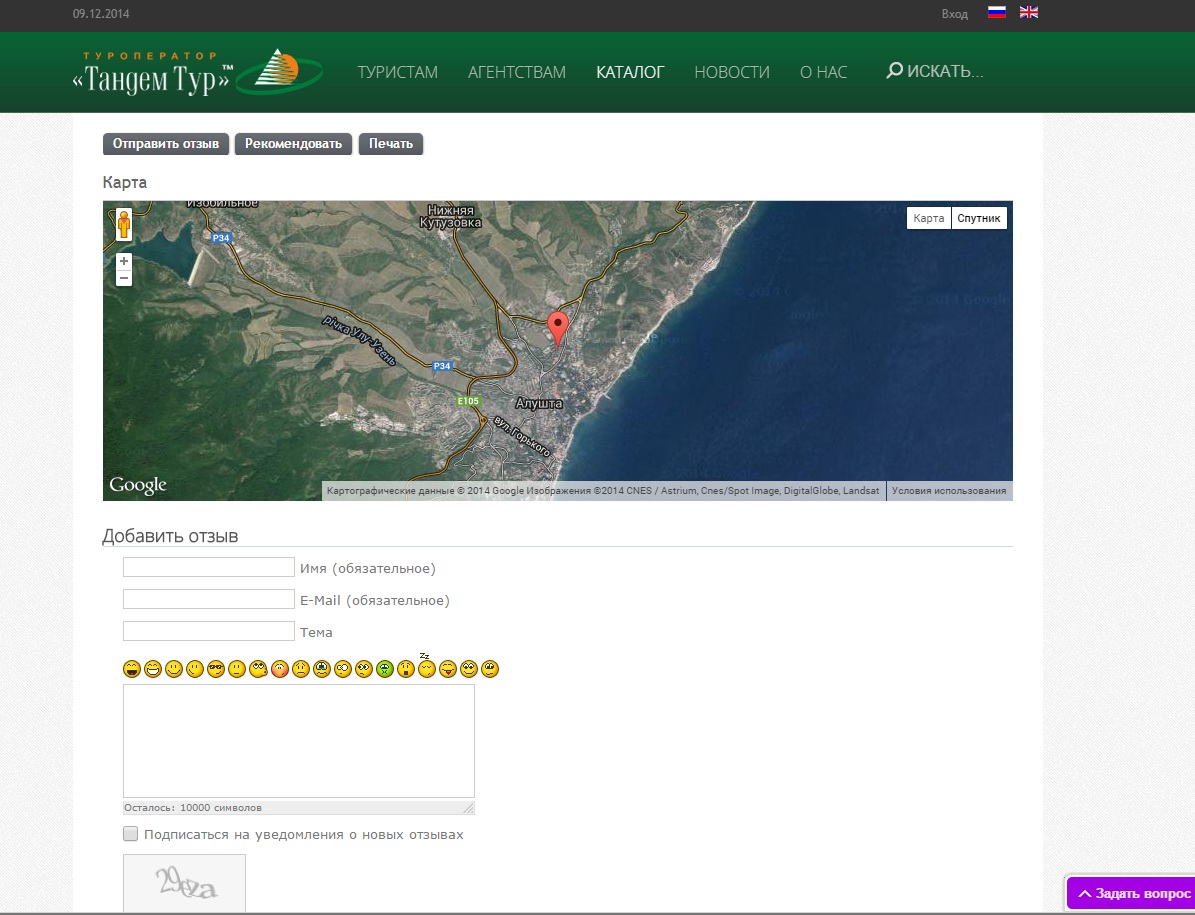Image resolution: width=1195 pixels, height=915 pixels.
Task: Zoom out the map with minus button
Action: pos(124,278)
